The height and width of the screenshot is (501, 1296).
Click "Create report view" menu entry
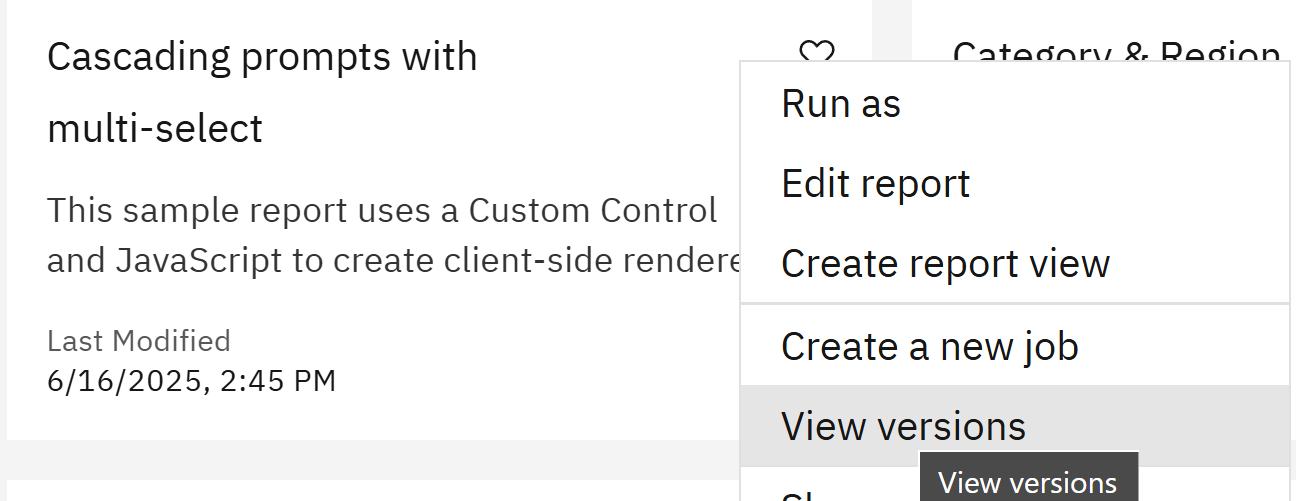pos(945,263)
